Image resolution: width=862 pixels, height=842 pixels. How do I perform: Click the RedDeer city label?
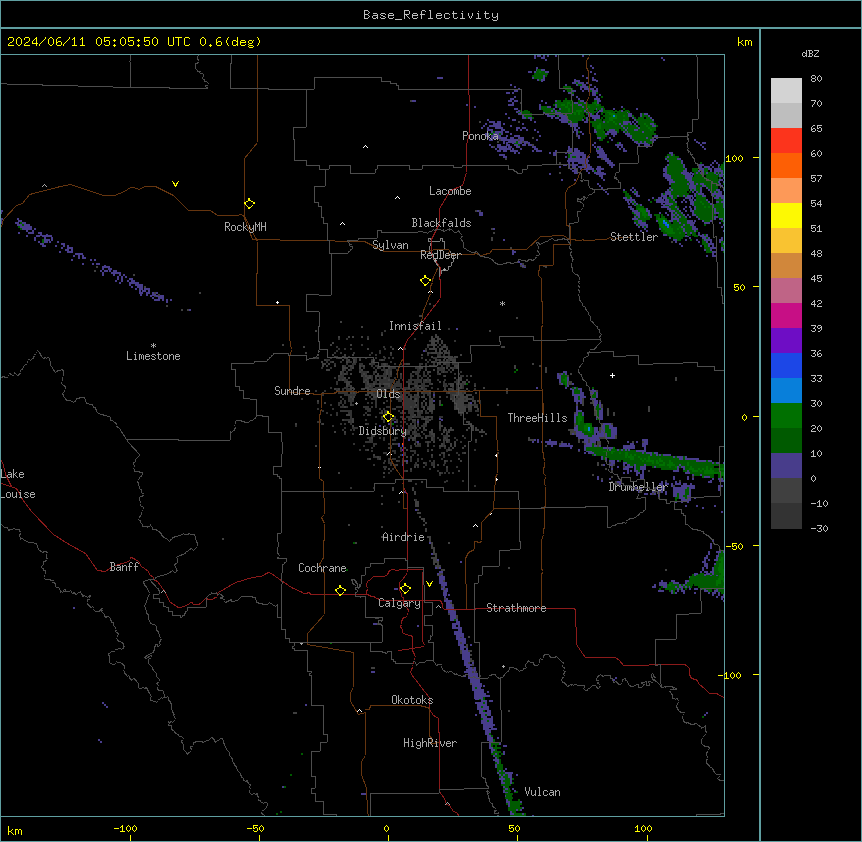click(440, 255)
